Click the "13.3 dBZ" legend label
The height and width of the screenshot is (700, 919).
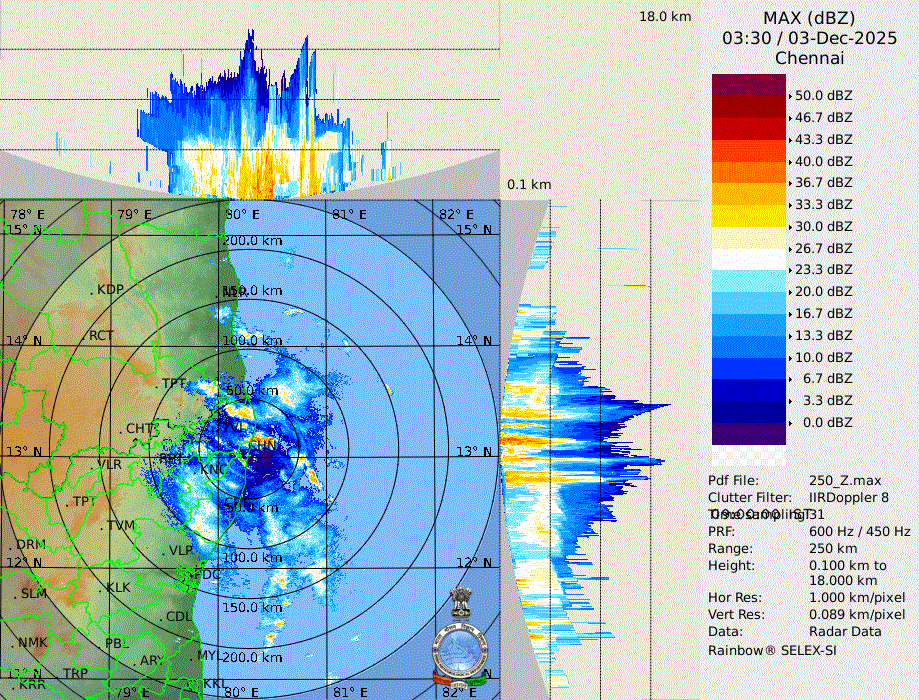pos(823,335)
